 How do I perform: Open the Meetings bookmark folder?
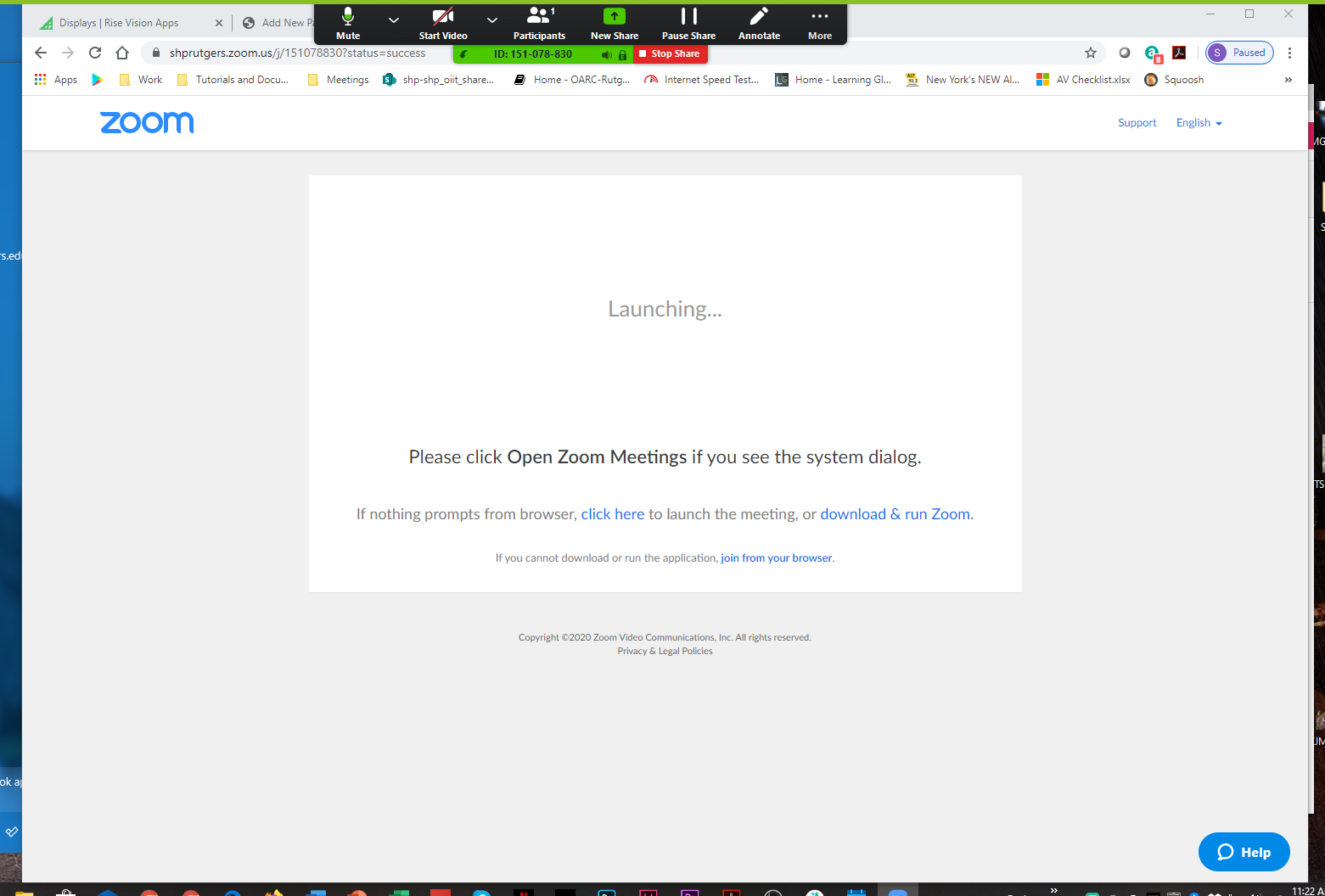tap(338, 80)
